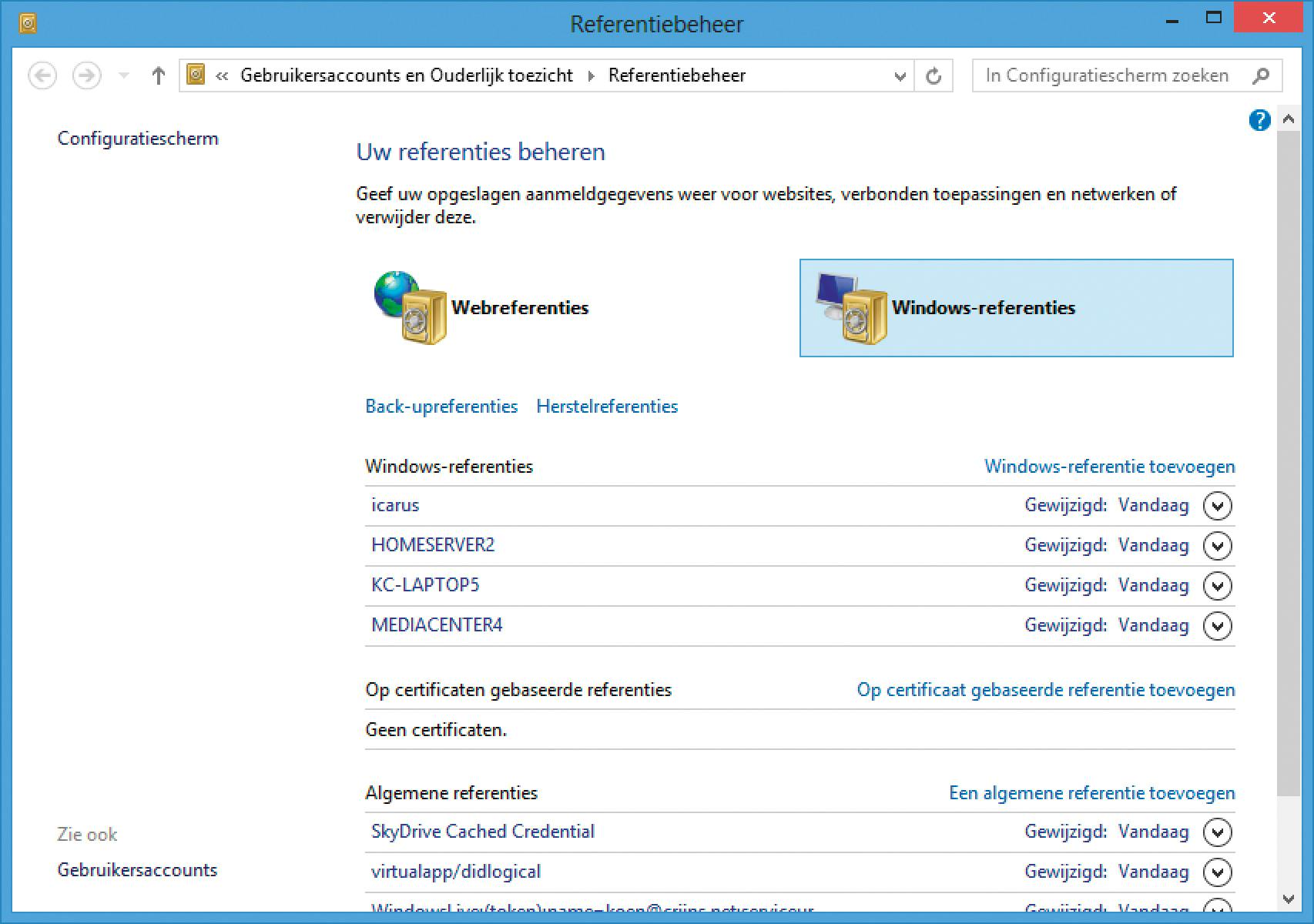Viewport: 1314px width, 924px height.
Task: Click Vandaag date in the virtualapp/didlogical row
Action: point(1153,872)
